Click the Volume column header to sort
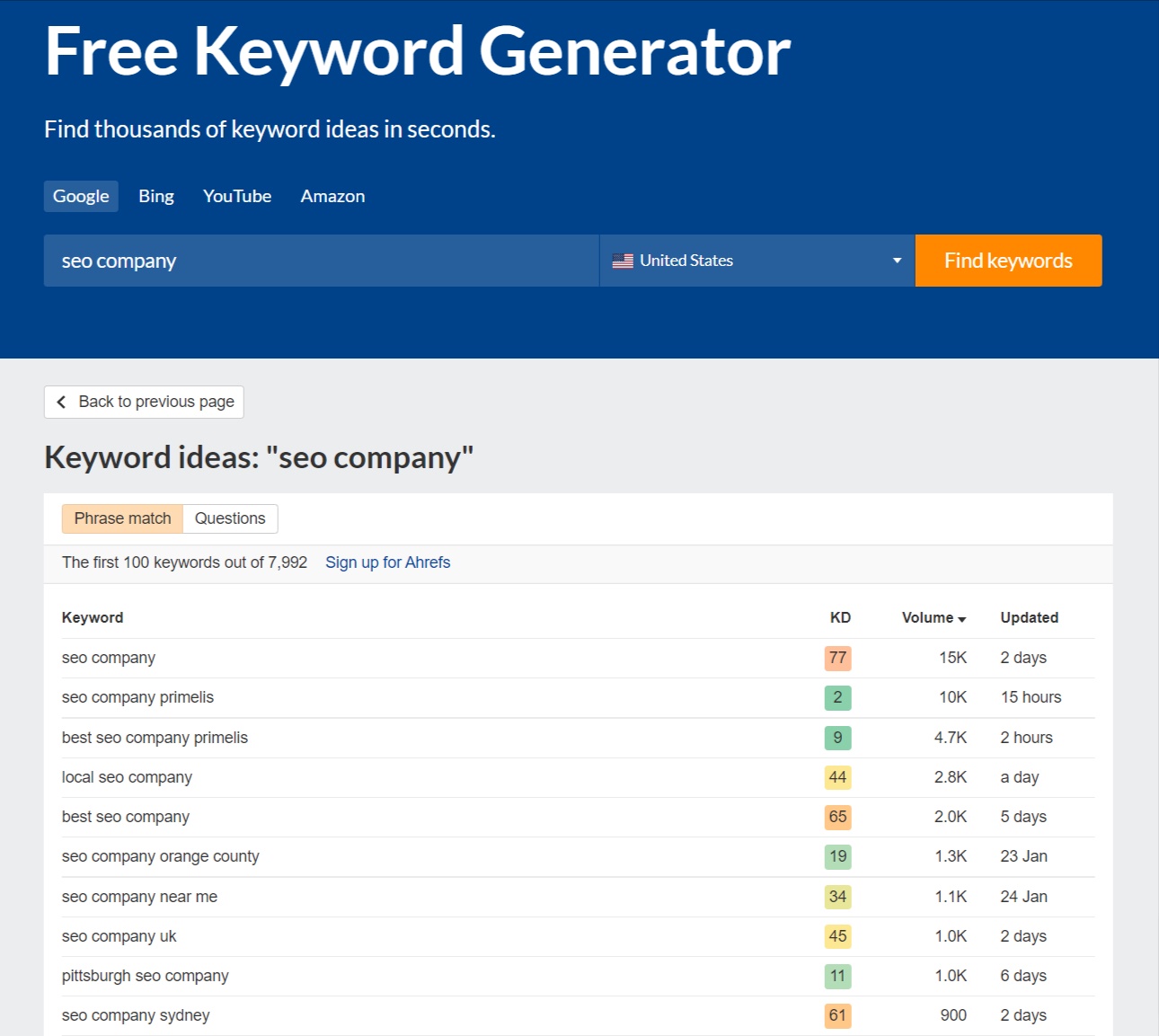This screenshot has height=1036, width=1159. 926,617
